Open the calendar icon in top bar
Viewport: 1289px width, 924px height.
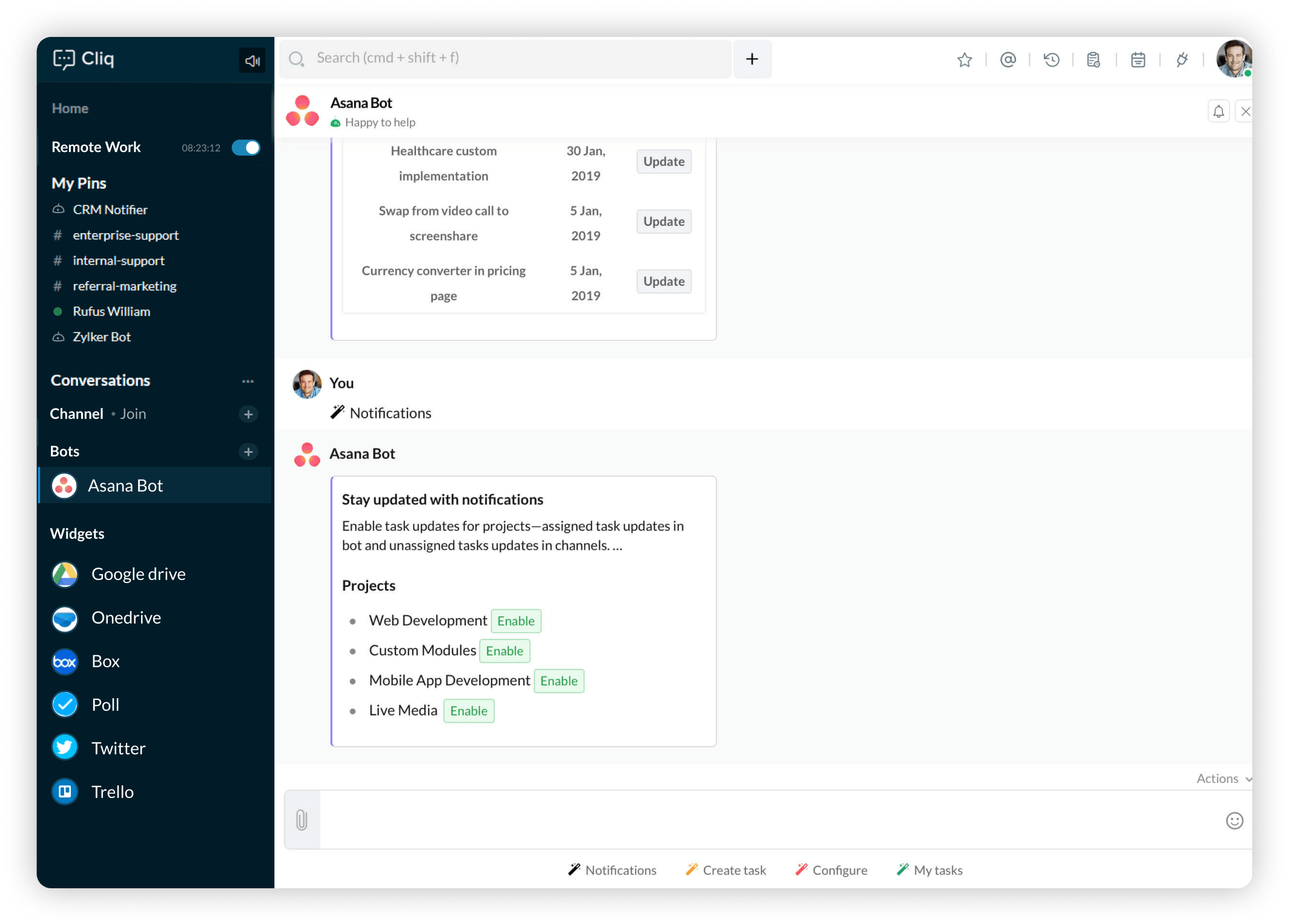point(1138,59)
